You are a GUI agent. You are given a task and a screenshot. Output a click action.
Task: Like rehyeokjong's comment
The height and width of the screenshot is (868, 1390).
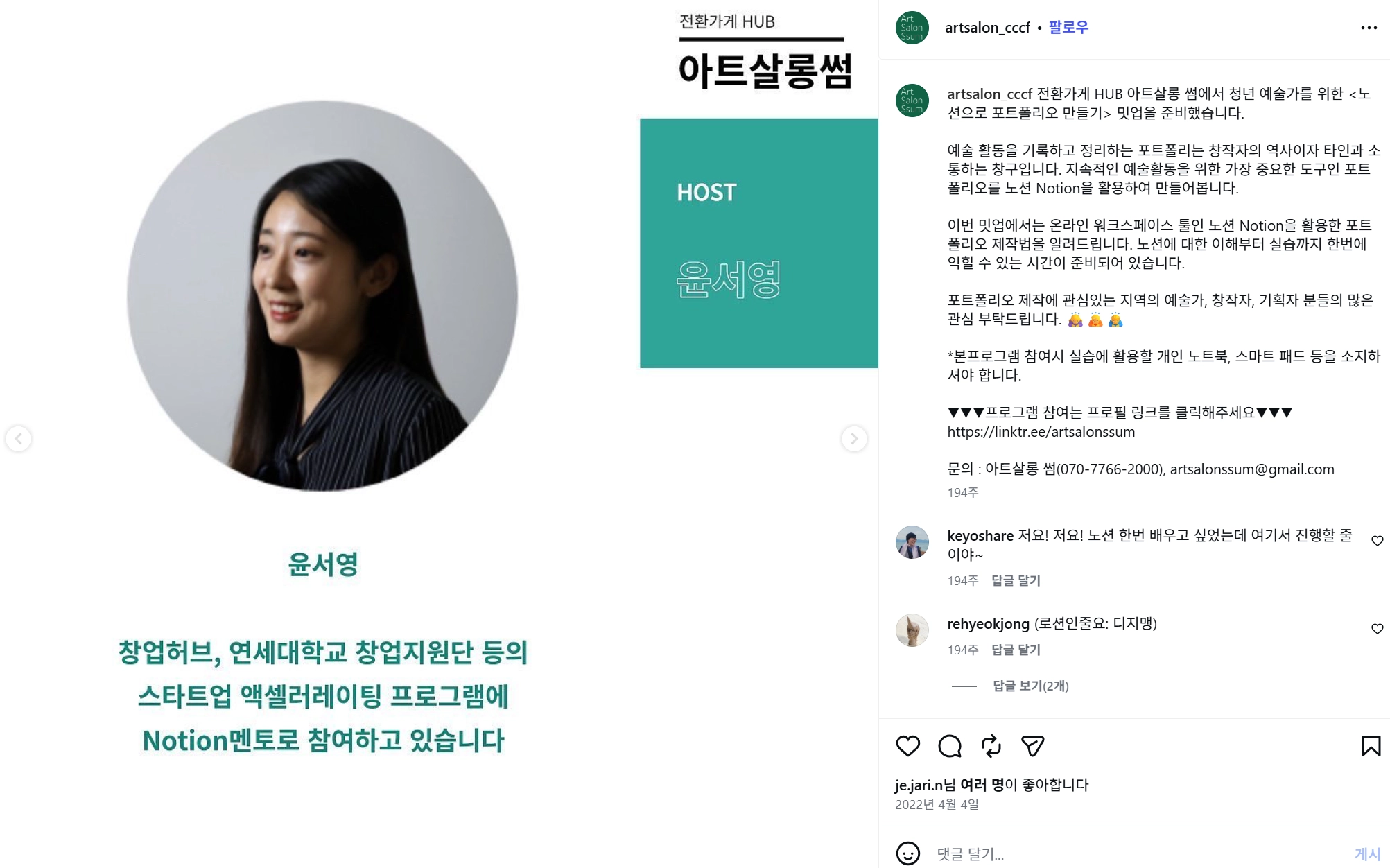pos(1377,629)
